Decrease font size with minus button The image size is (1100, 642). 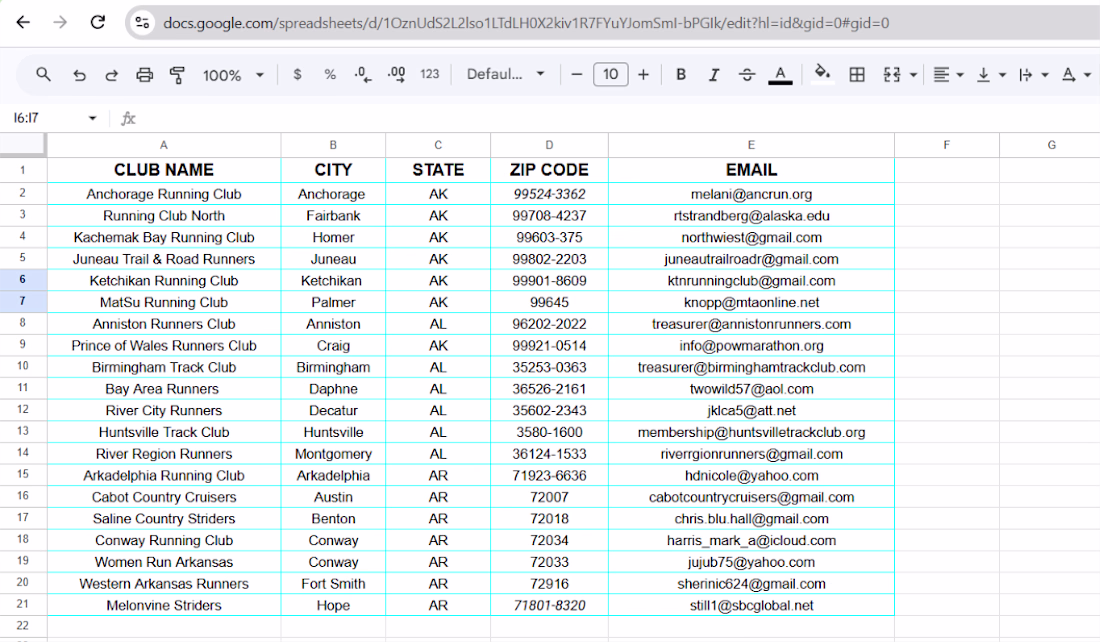(x=577, y=74)
